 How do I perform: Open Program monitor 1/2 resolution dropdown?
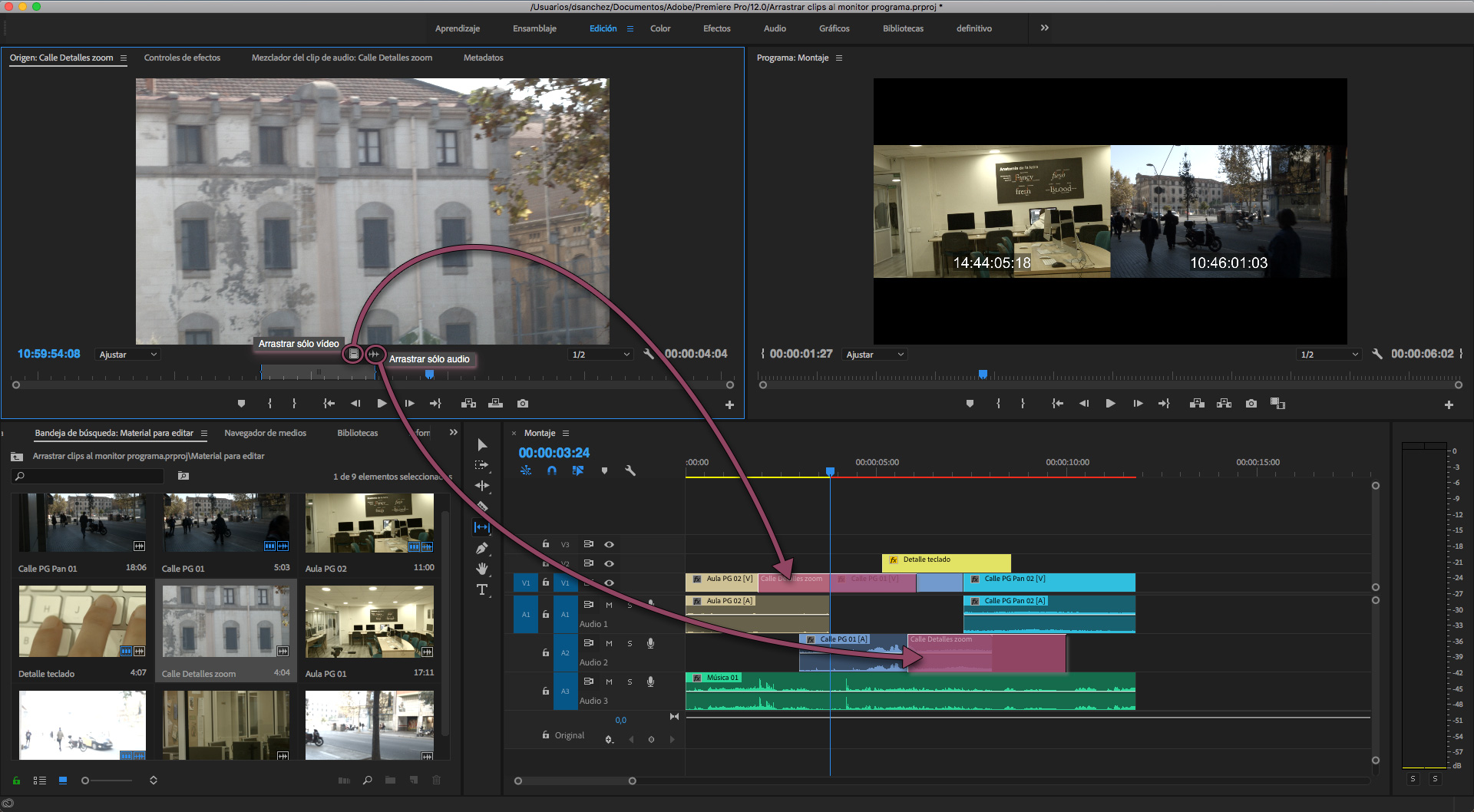(x=1330, y=355)
